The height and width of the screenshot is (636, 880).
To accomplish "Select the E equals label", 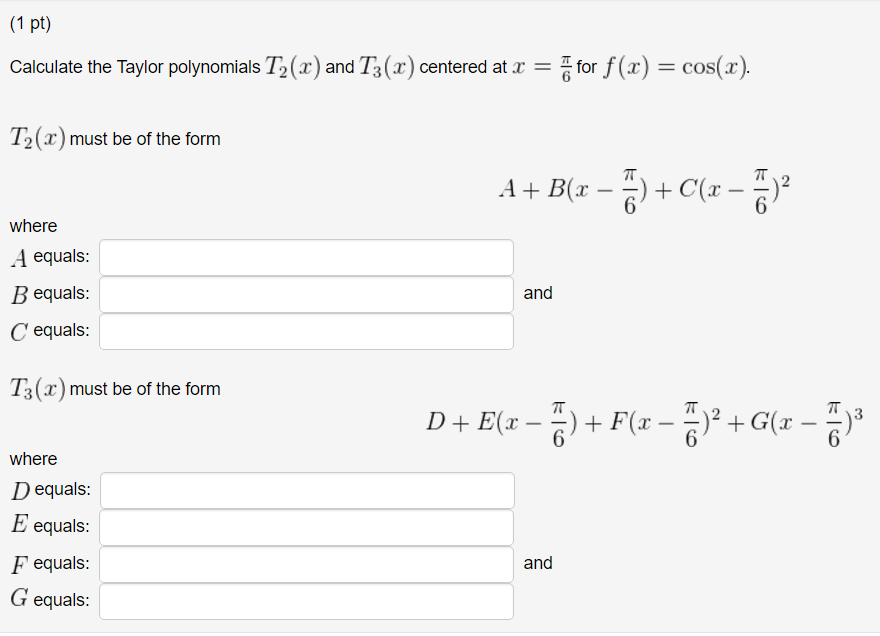I will 48,527.
